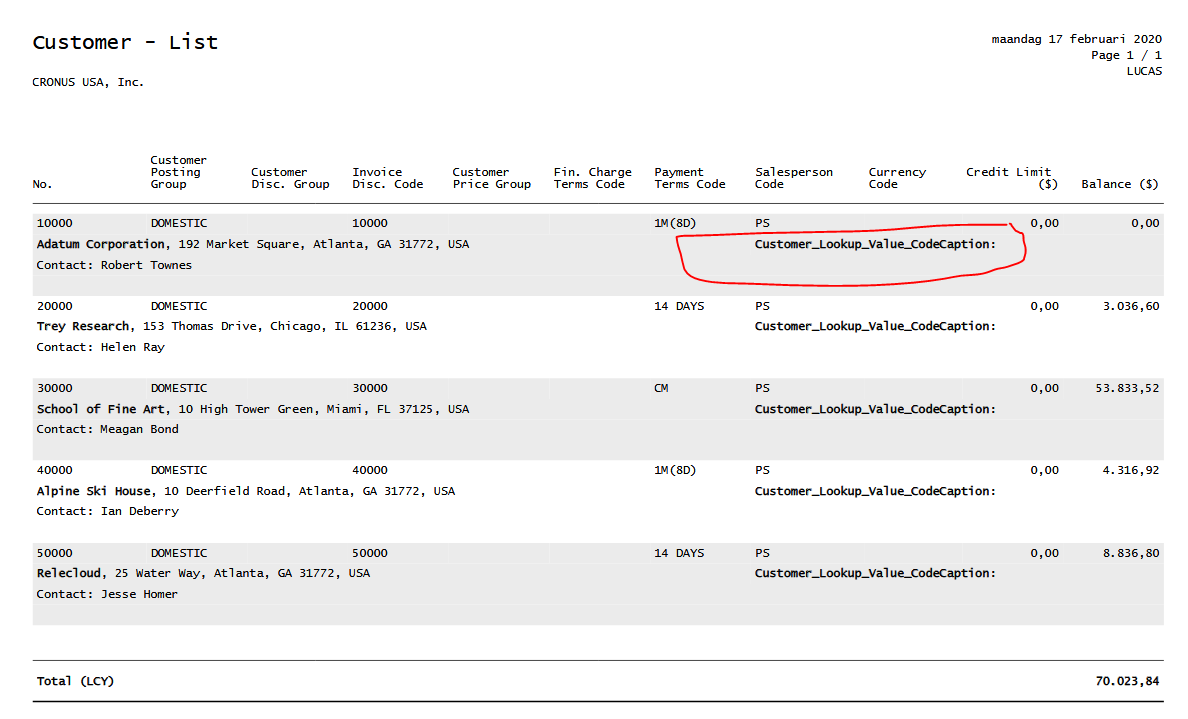Click the user name LUCAS
Screen dimensions: 1188x719
(1144, 71)
